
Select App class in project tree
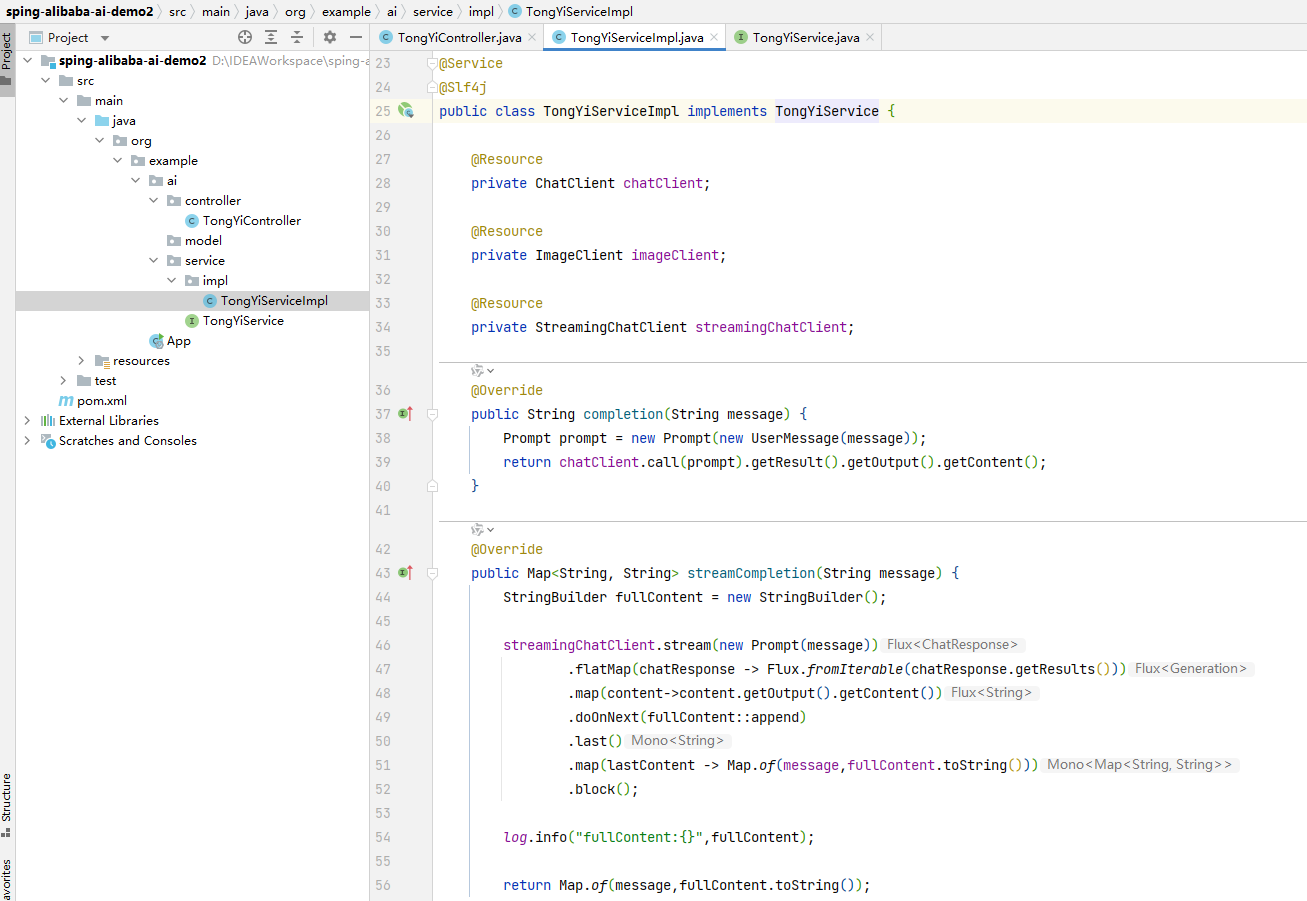178,340
